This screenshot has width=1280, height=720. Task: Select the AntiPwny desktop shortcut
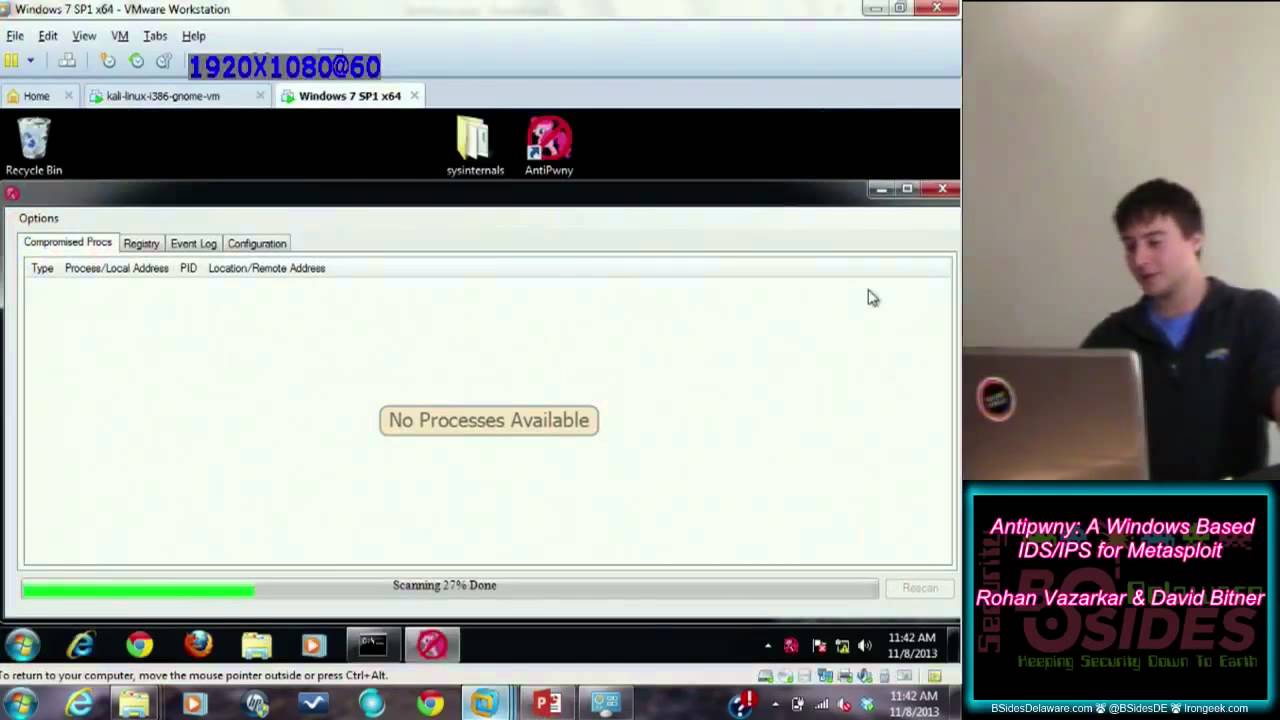coord(549,147)
